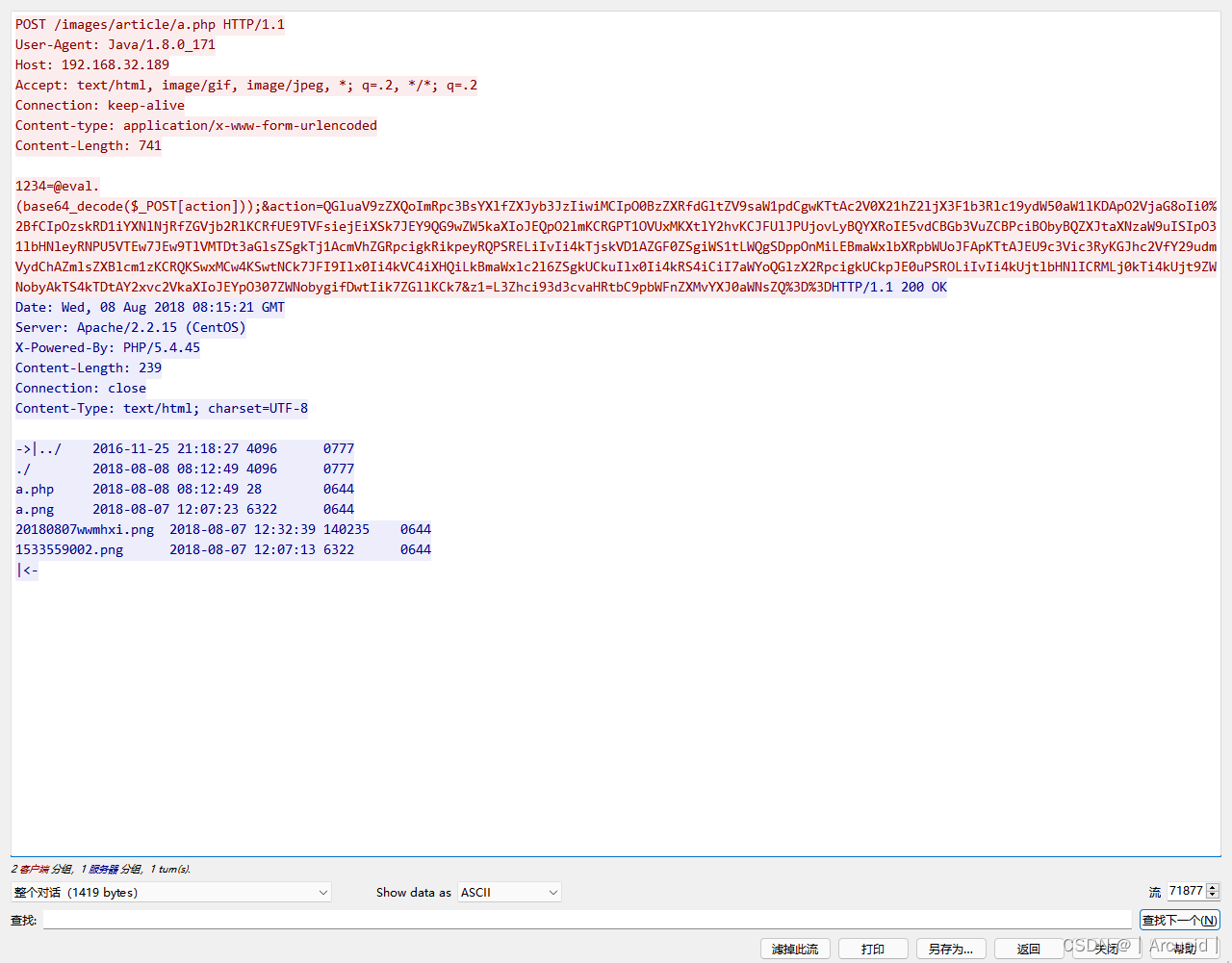The image size is (1232, 963).
Task: Click the X-Powered-By: PHP/5.4.45 line
Action: 108,348
